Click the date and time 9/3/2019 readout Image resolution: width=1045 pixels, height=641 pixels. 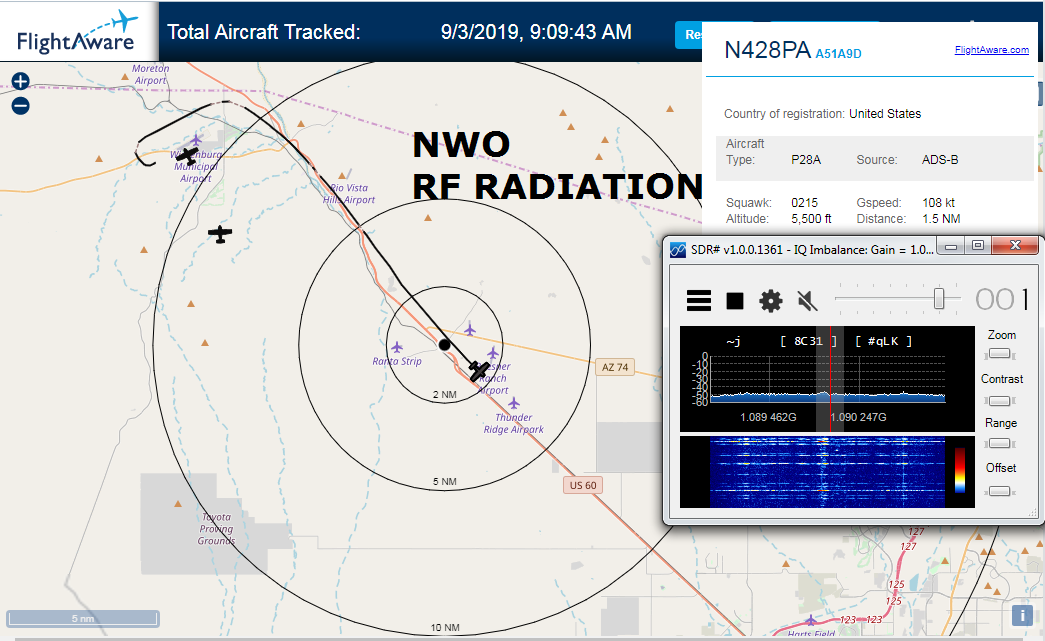tap(536, 32)
